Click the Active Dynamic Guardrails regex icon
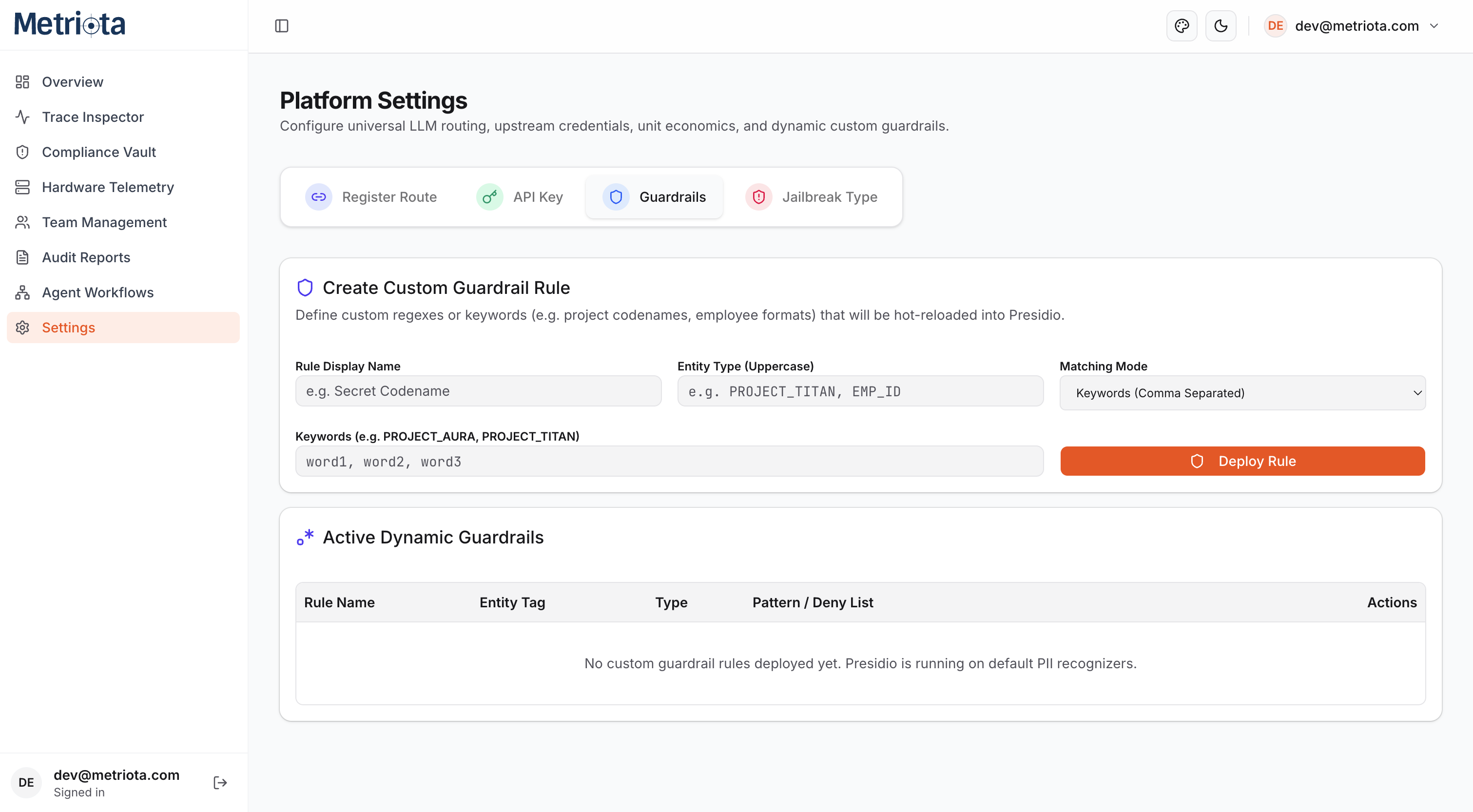The height and width of the screenshot is (812, 1473). click(305, 537)
